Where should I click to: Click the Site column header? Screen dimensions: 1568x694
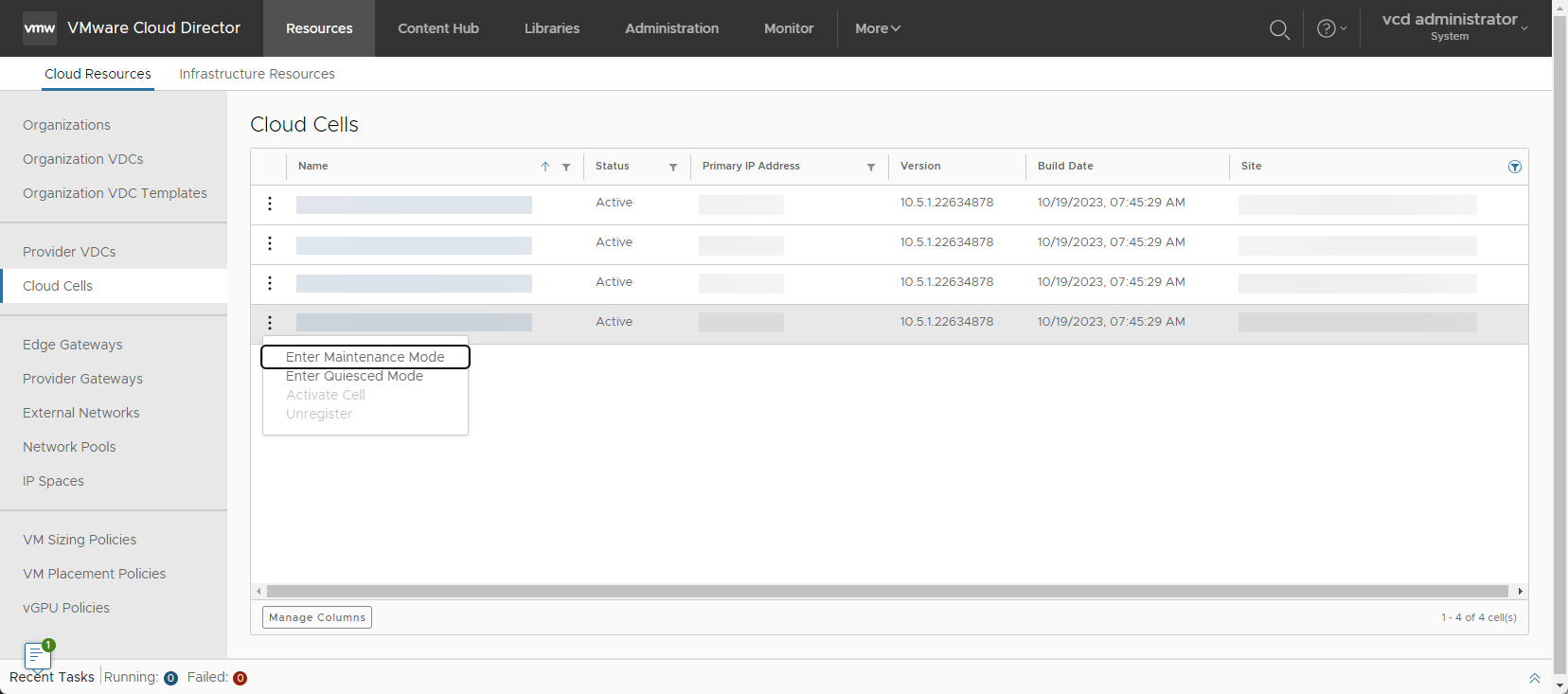(1251, 166)
